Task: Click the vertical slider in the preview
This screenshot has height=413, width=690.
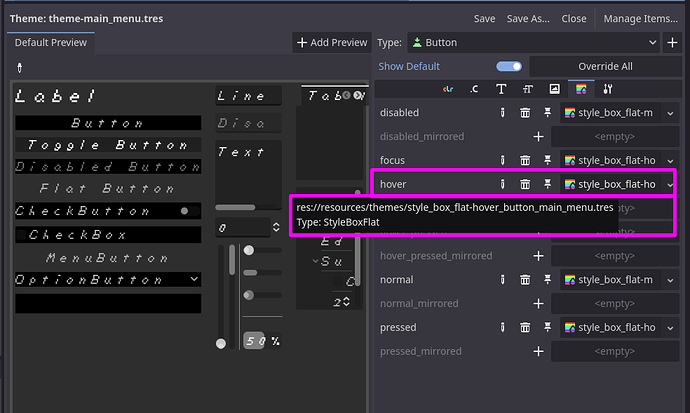Action: click(221, 297)
